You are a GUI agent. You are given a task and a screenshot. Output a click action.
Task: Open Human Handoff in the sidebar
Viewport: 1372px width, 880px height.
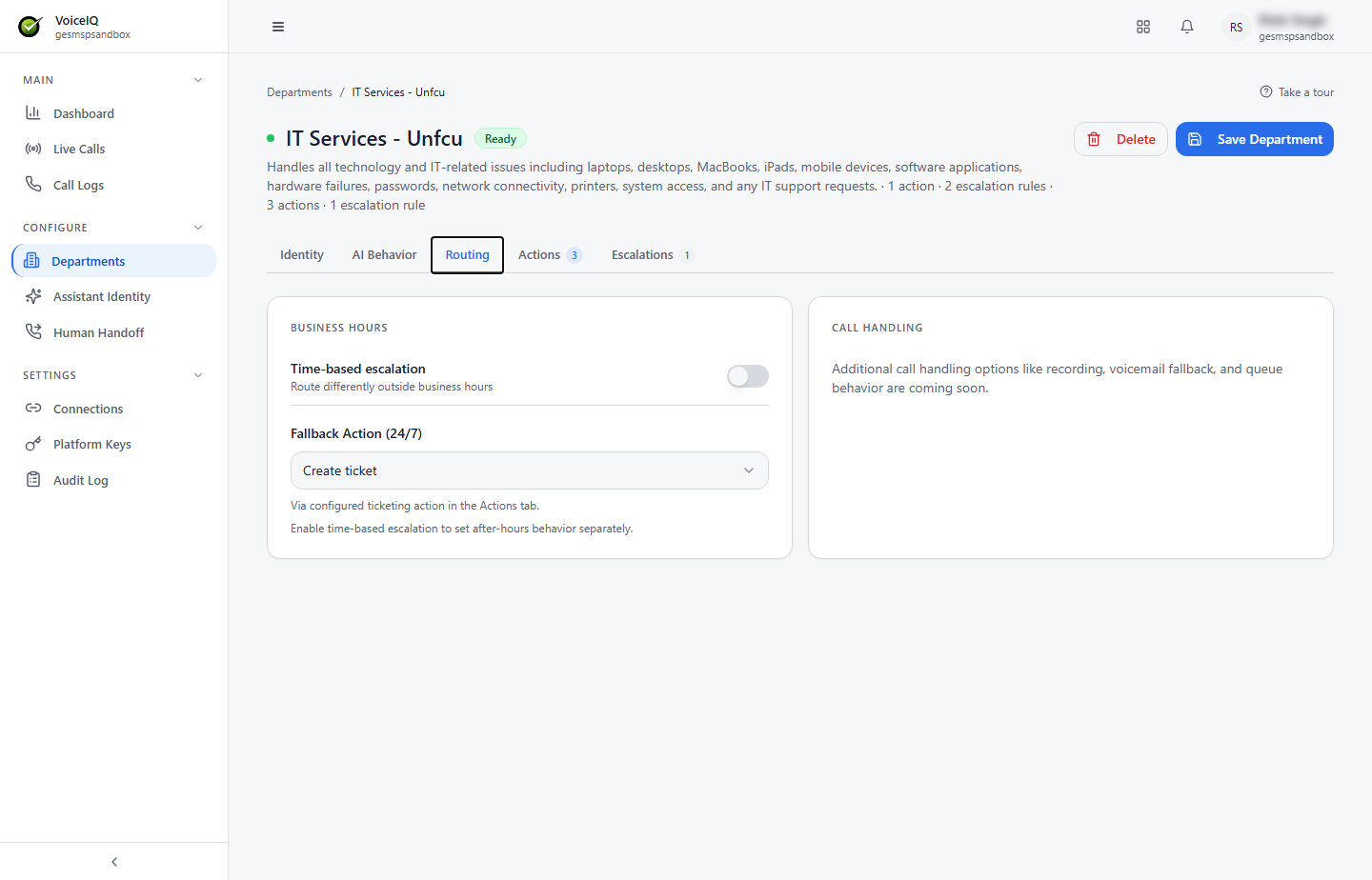[114, 332]
